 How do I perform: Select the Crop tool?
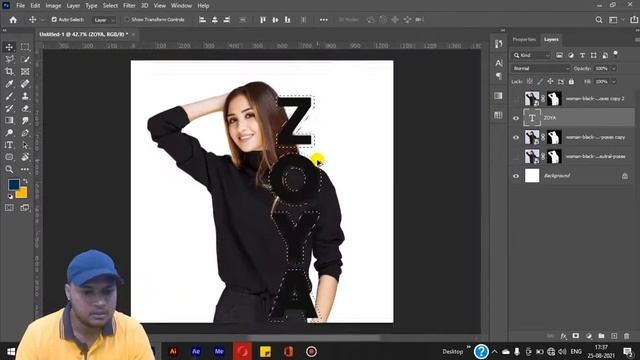coord(9,71)
